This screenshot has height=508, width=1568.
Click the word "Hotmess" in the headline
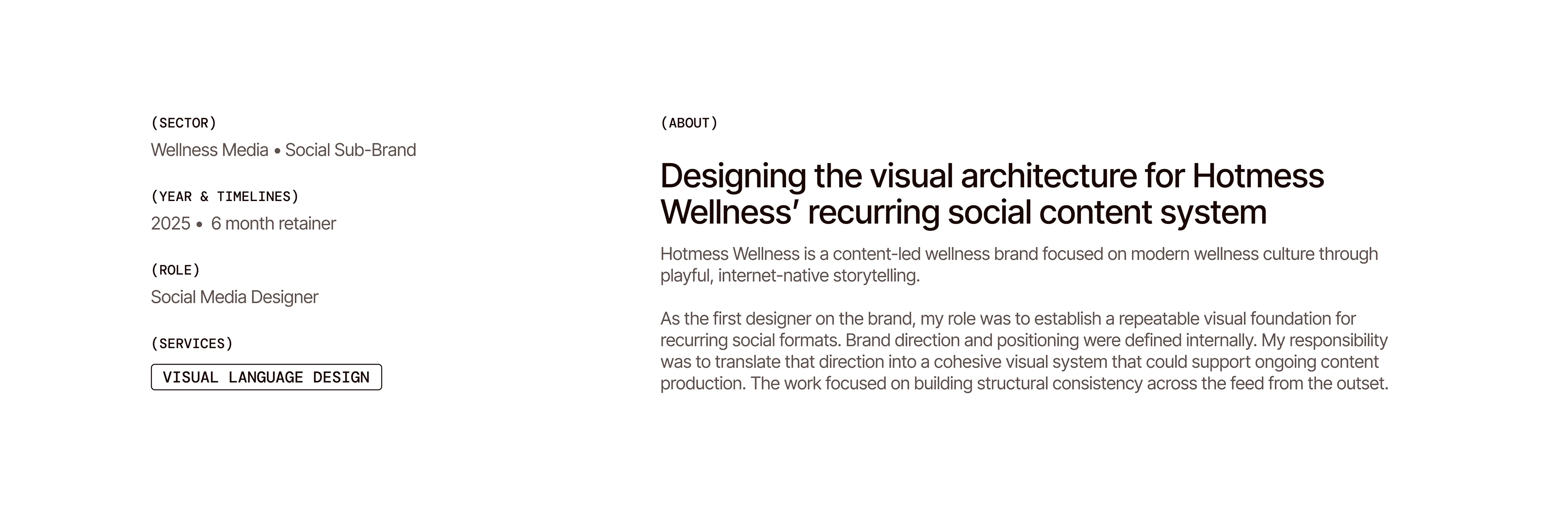click(1258, 176)
